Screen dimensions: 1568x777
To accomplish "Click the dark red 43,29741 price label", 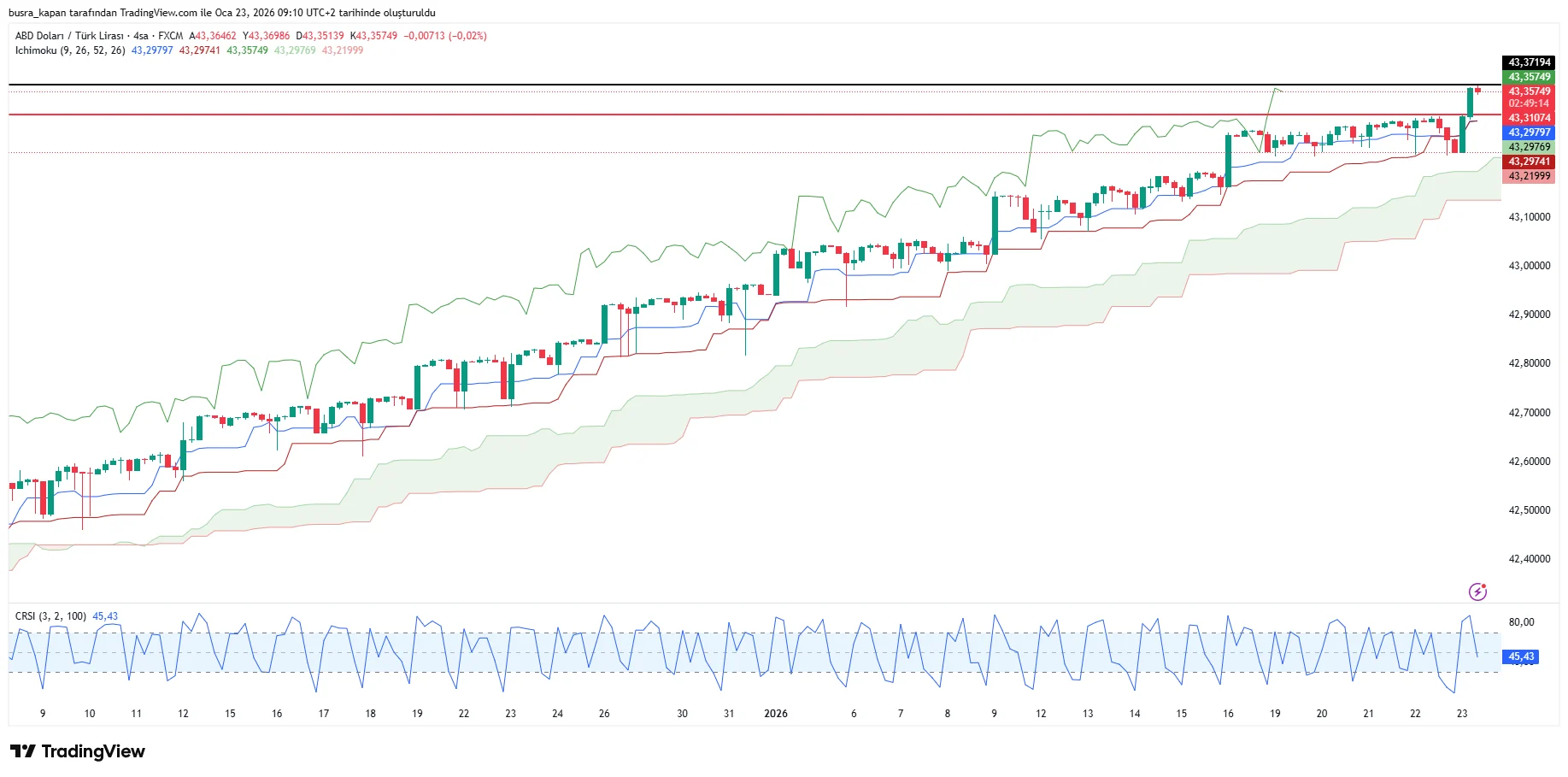I will pos(1528,162).
